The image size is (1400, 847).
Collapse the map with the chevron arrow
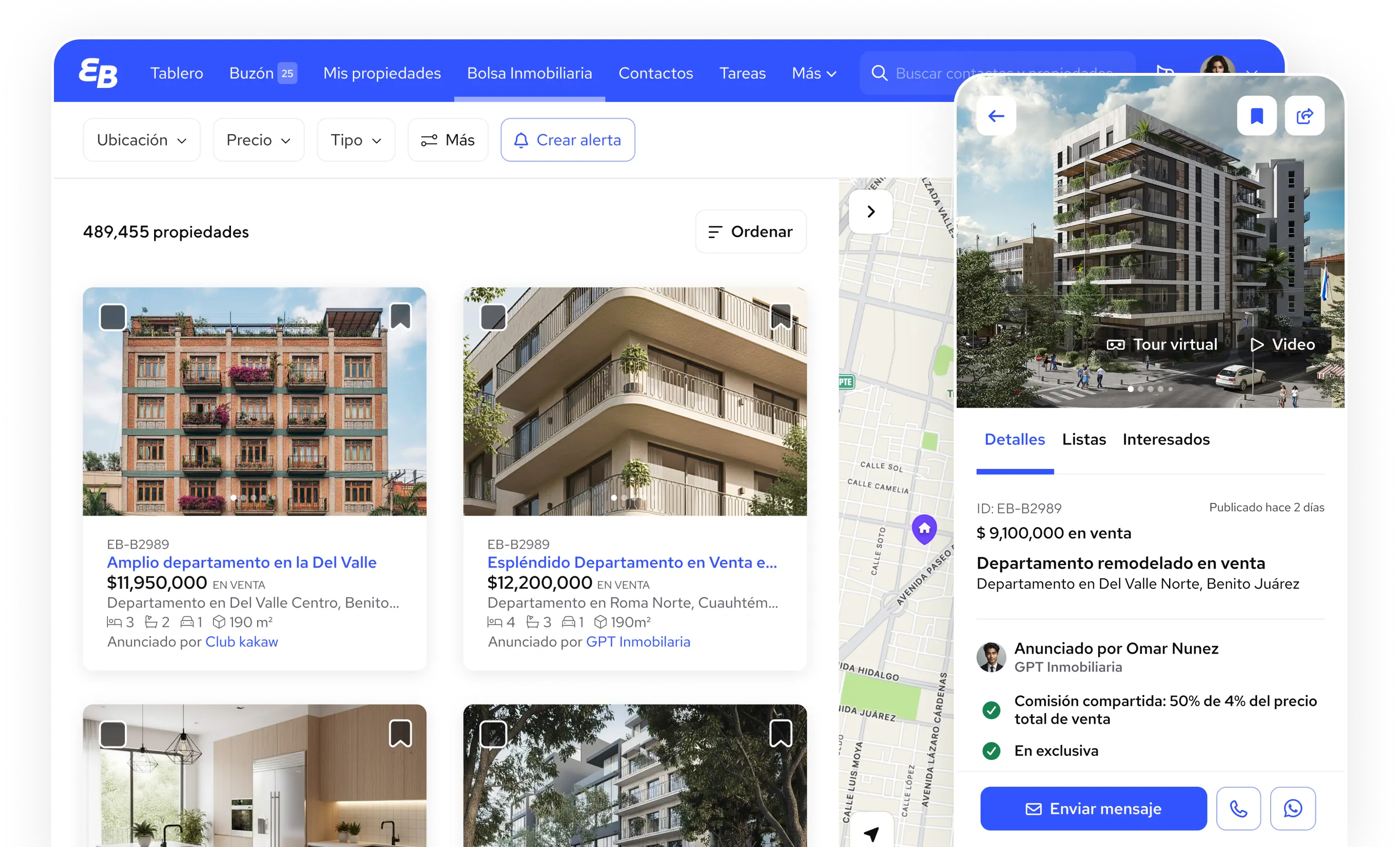[871, 211]
